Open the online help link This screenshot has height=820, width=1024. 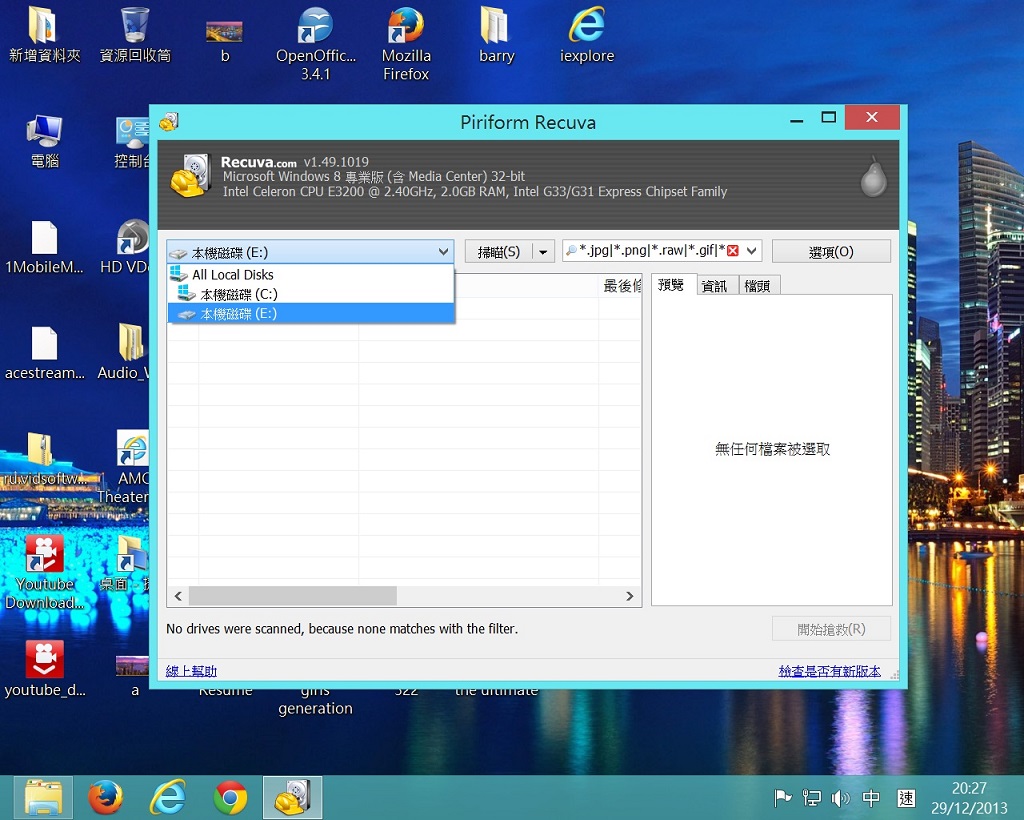[191, 671]
